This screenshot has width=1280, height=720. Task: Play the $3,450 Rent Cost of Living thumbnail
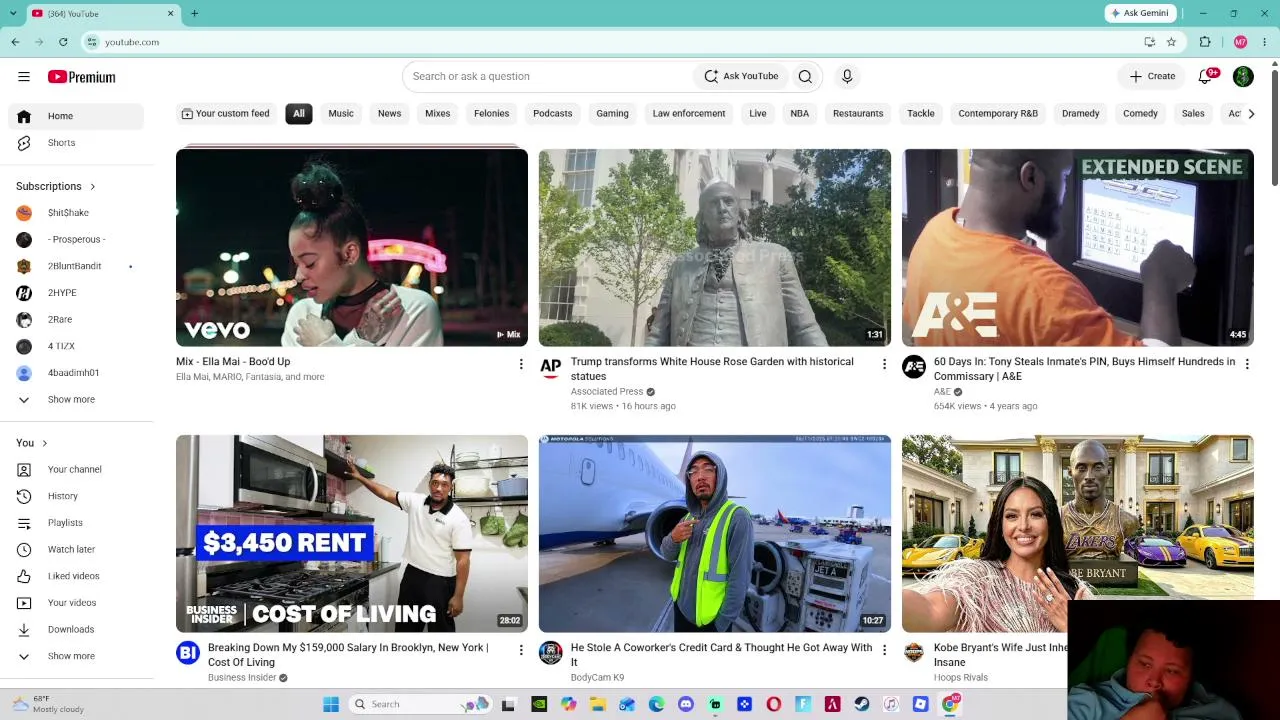352,534
